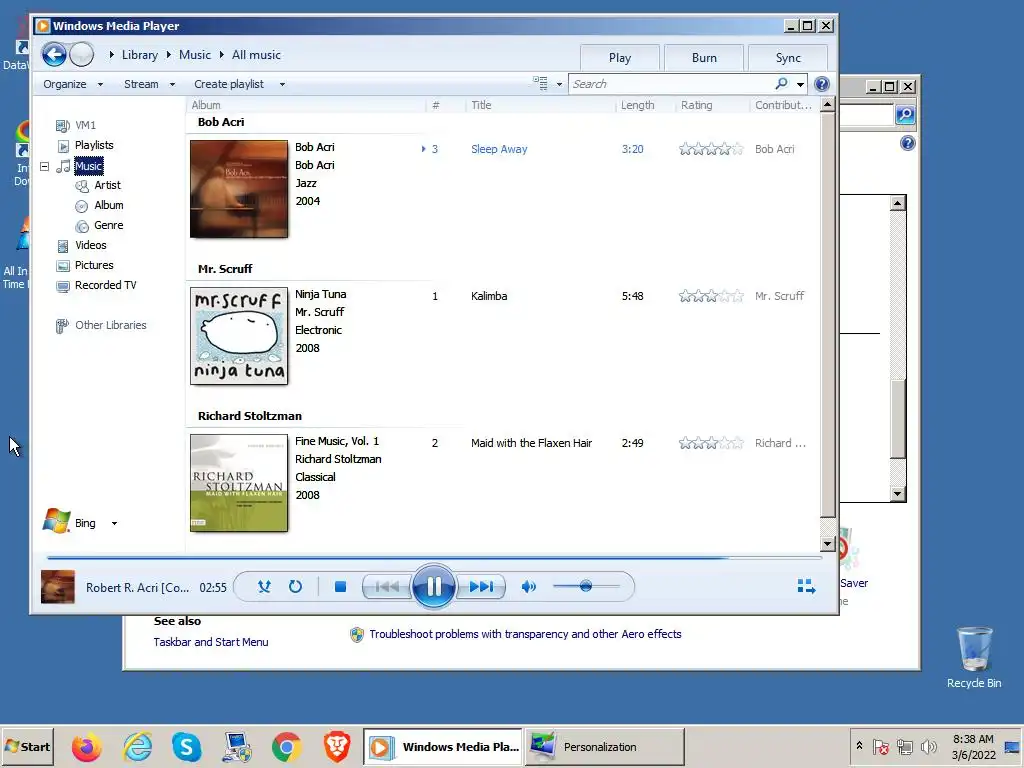Mute the player volume
Image resolution: width=1024 pixels, height=768 pixels.
(528, 586)
